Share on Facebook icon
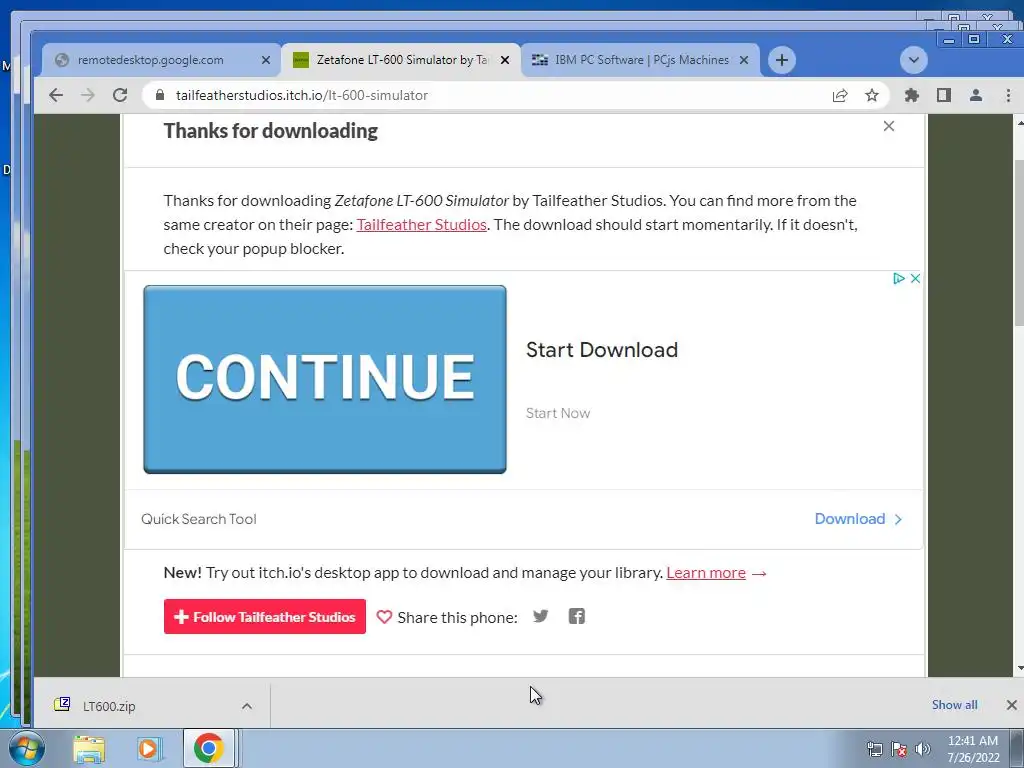 coord(577,616)
